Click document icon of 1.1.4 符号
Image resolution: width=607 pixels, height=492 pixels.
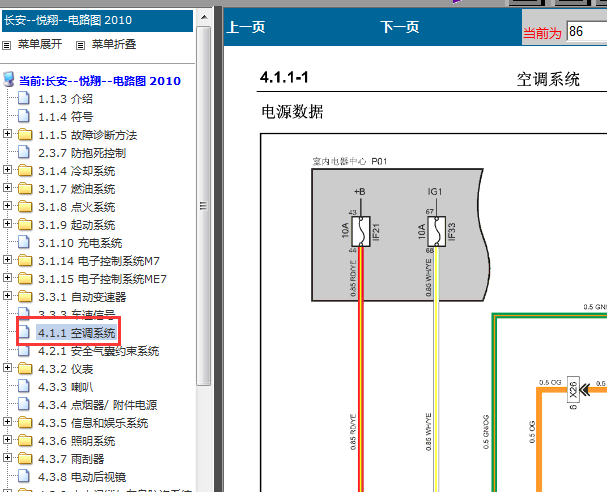point(24,116)
